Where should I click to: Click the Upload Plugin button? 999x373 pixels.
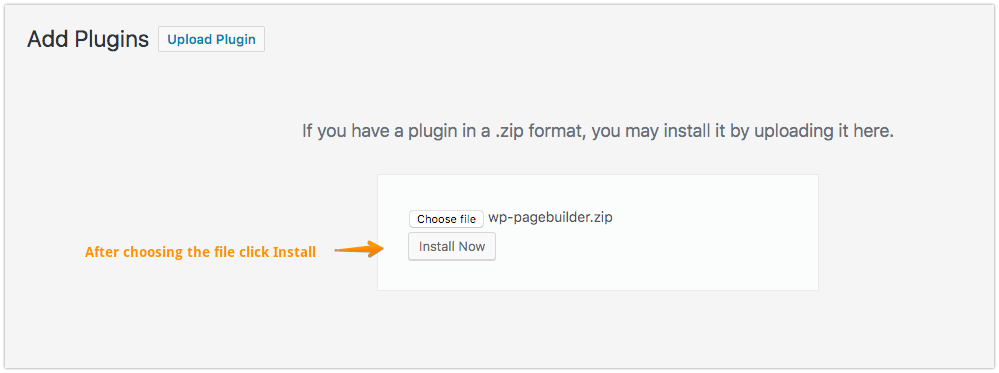[211, 40]
